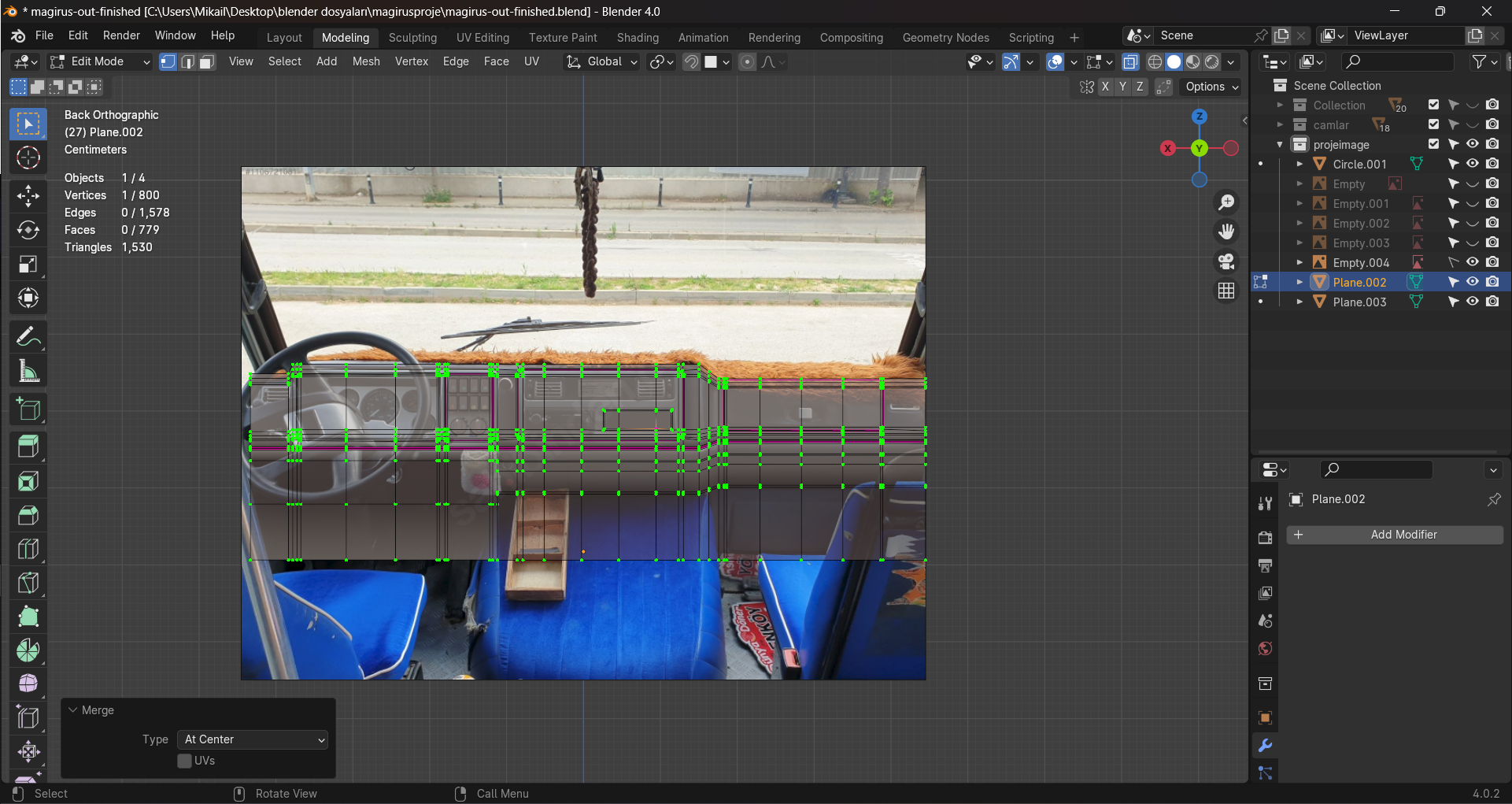Select the Extrude Region tool
Screen dimensions: 1512x804
(x=28, y=447)
